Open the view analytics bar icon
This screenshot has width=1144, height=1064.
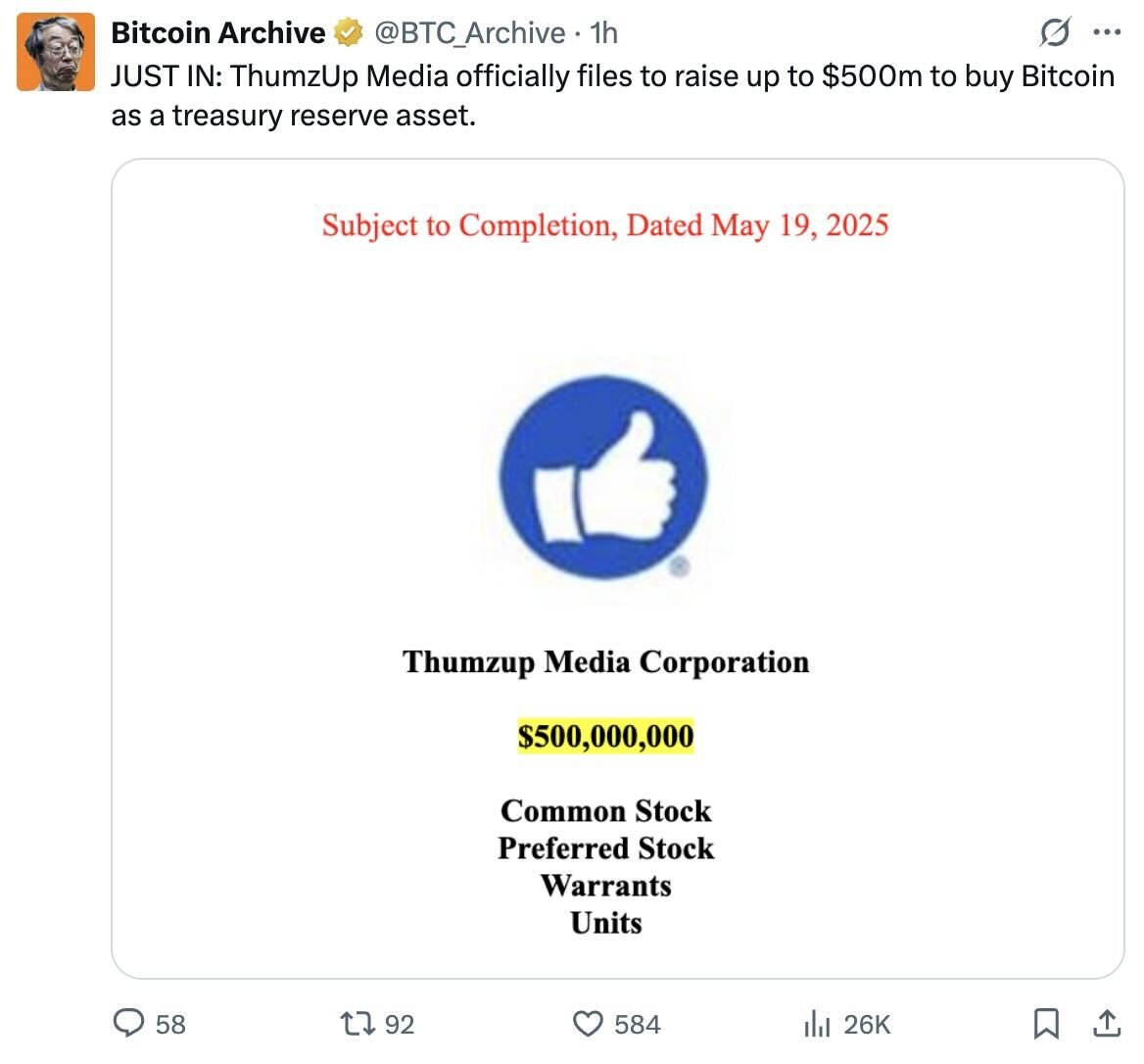pyautogui.click(x=817, y=1024)
